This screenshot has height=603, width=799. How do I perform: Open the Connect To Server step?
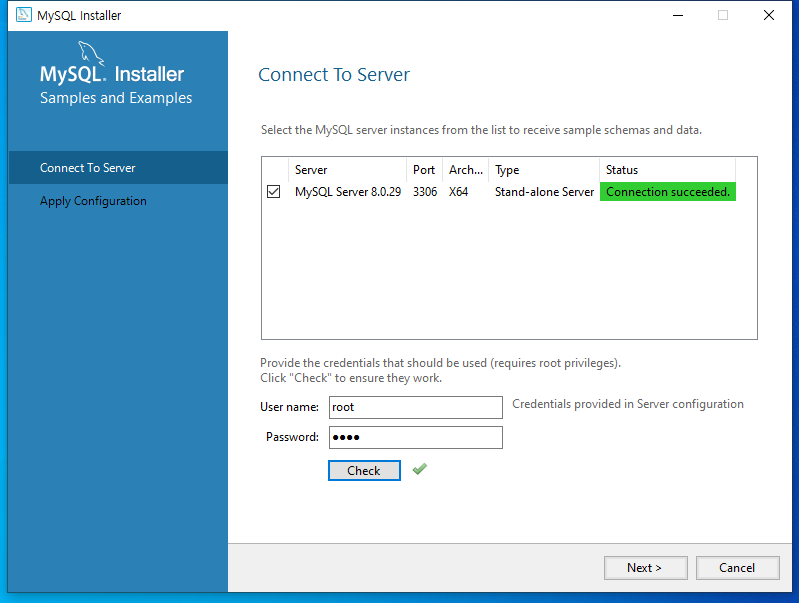(118, 168)
